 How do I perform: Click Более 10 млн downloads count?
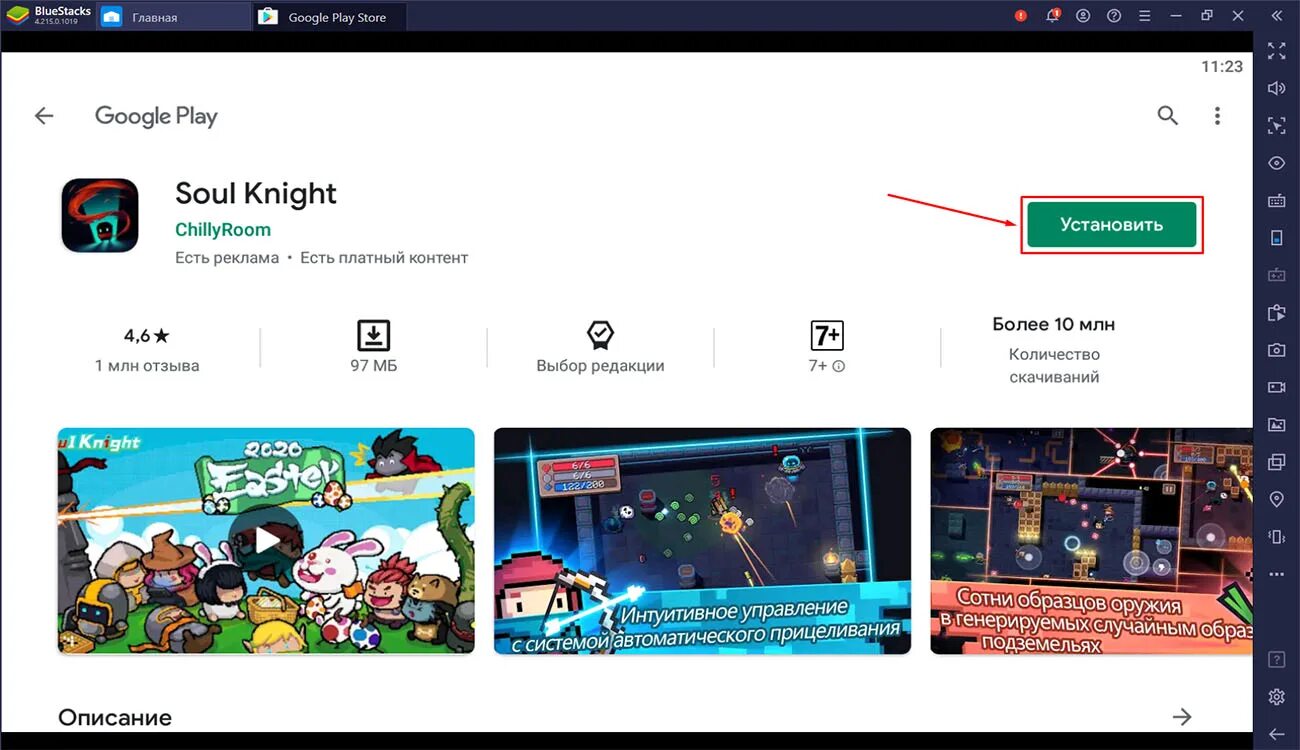pyautogui.click(x=1054, y=324)
